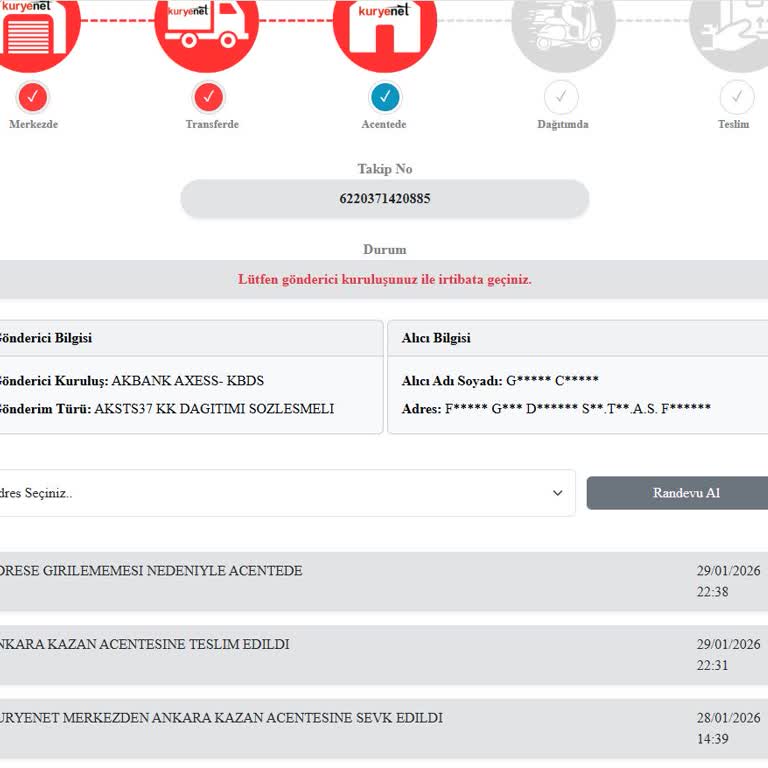Click the Transferde step label

tap(212, 124)
